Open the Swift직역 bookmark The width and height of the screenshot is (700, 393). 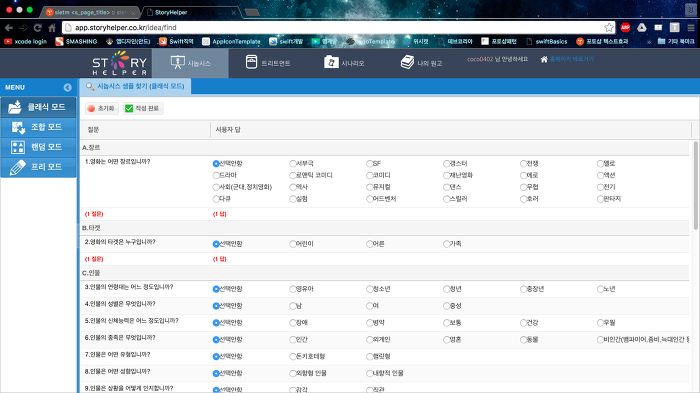176,42
